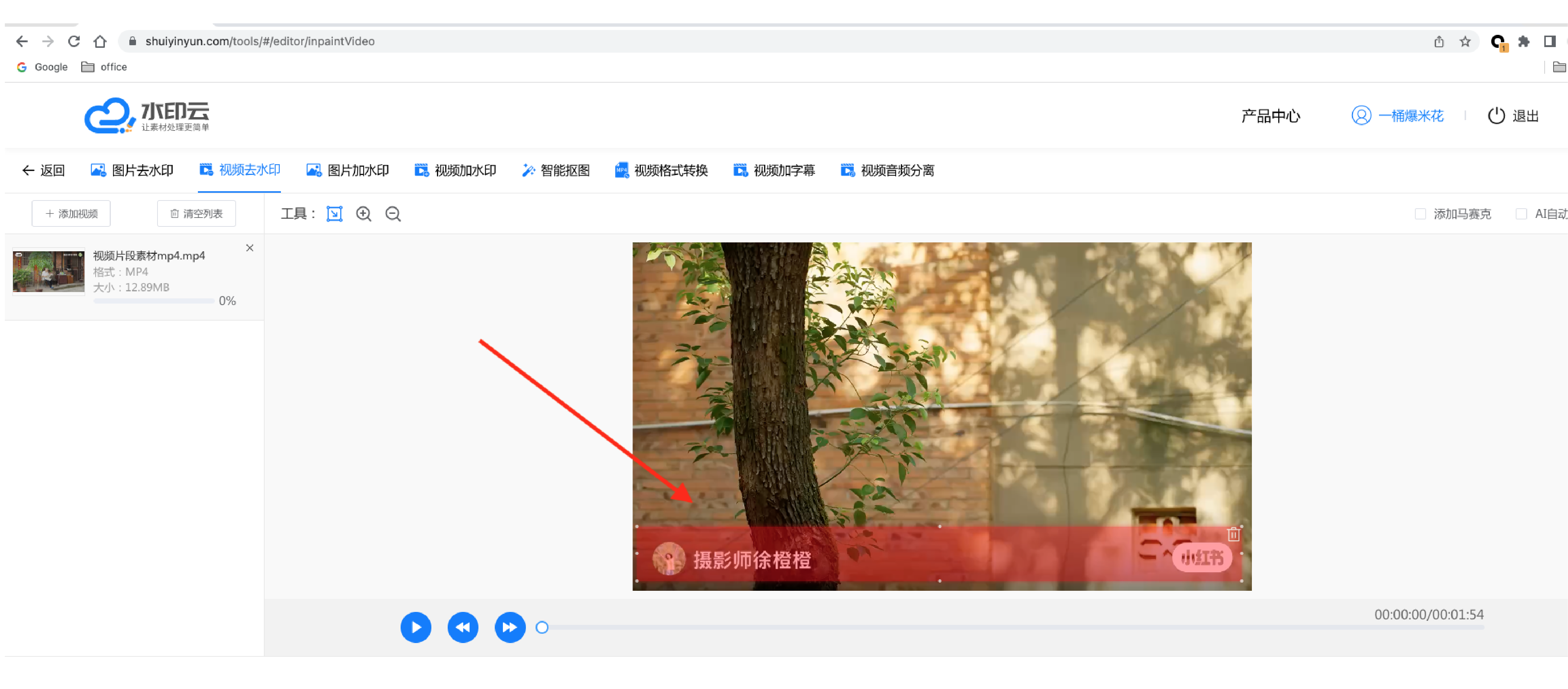Screen dimensions: 1568x689
Task: Switch to 视频加水印 tab
Action: click(x=455, y=170)
